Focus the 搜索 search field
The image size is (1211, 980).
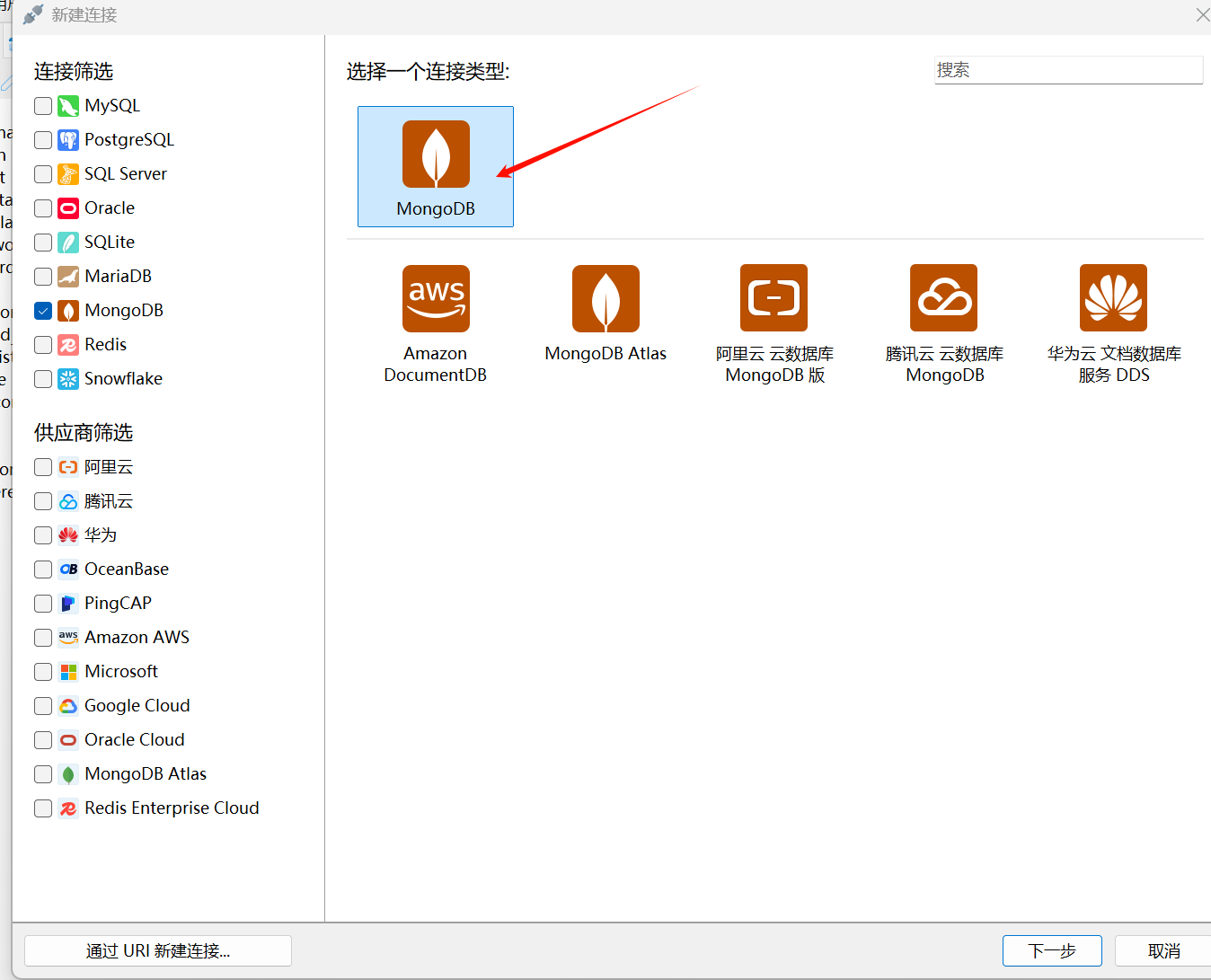click(1068, 70)
